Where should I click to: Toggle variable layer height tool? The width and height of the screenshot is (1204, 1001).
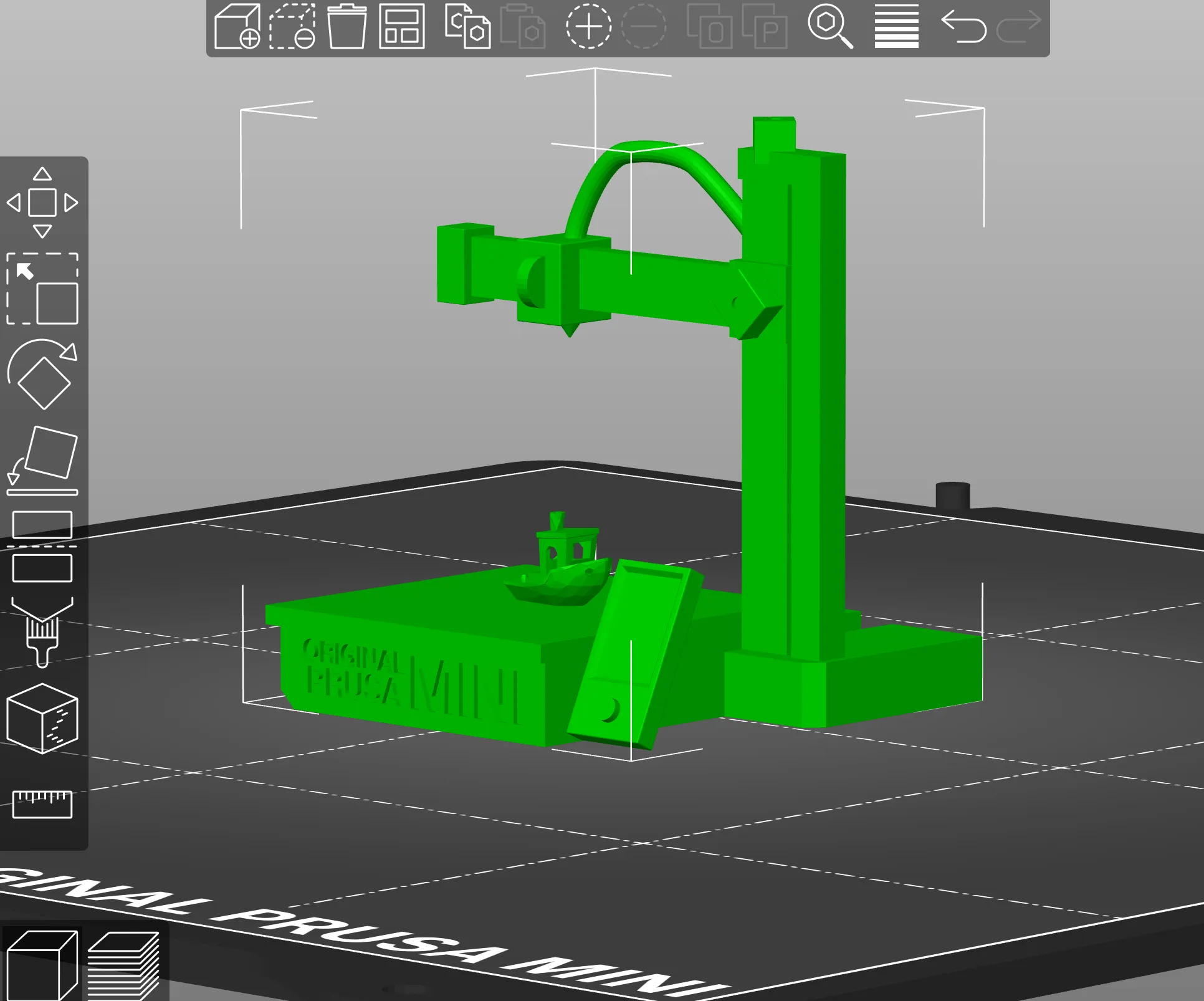896,27
